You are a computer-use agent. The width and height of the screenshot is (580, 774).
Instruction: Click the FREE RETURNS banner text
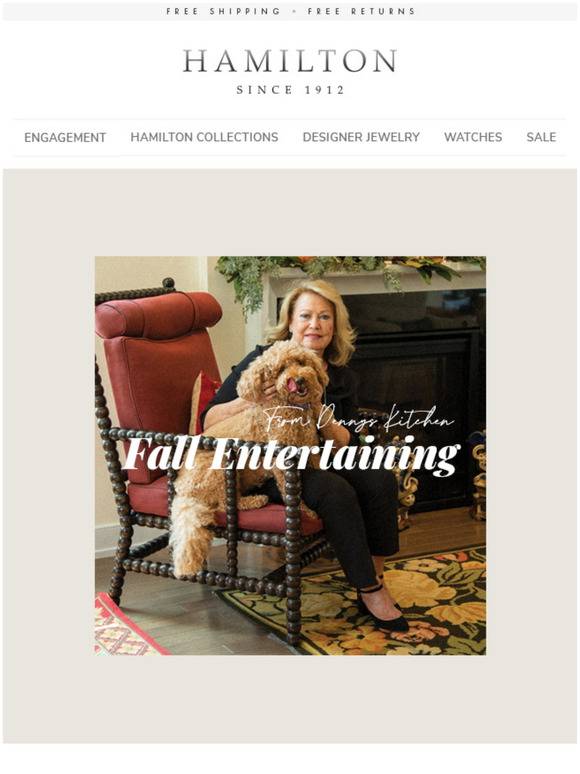point(361,11)
